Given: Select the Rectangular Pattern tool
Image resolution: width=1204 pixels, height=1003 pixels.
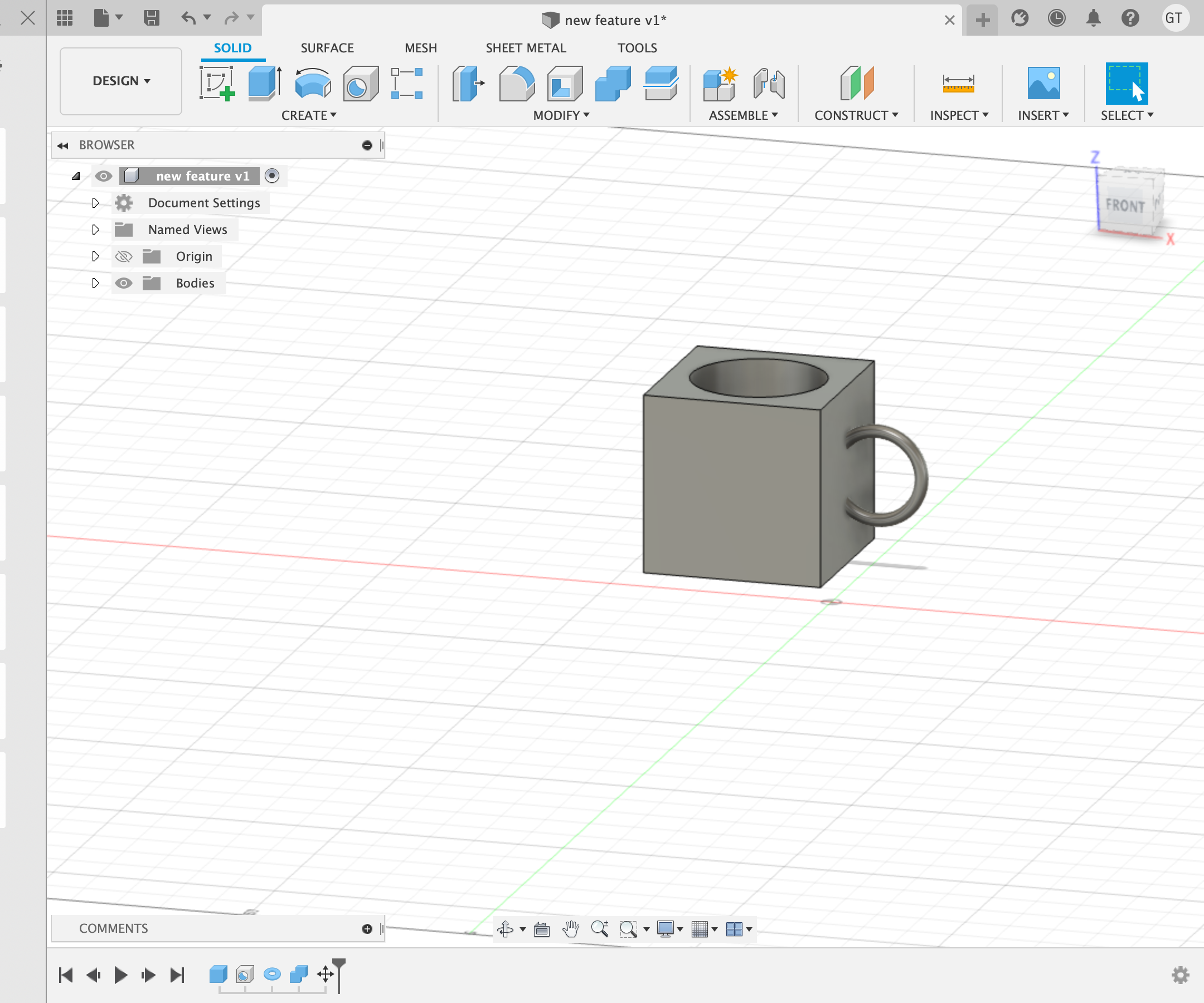Looking at the screenshot, I should tap(407, 84).
